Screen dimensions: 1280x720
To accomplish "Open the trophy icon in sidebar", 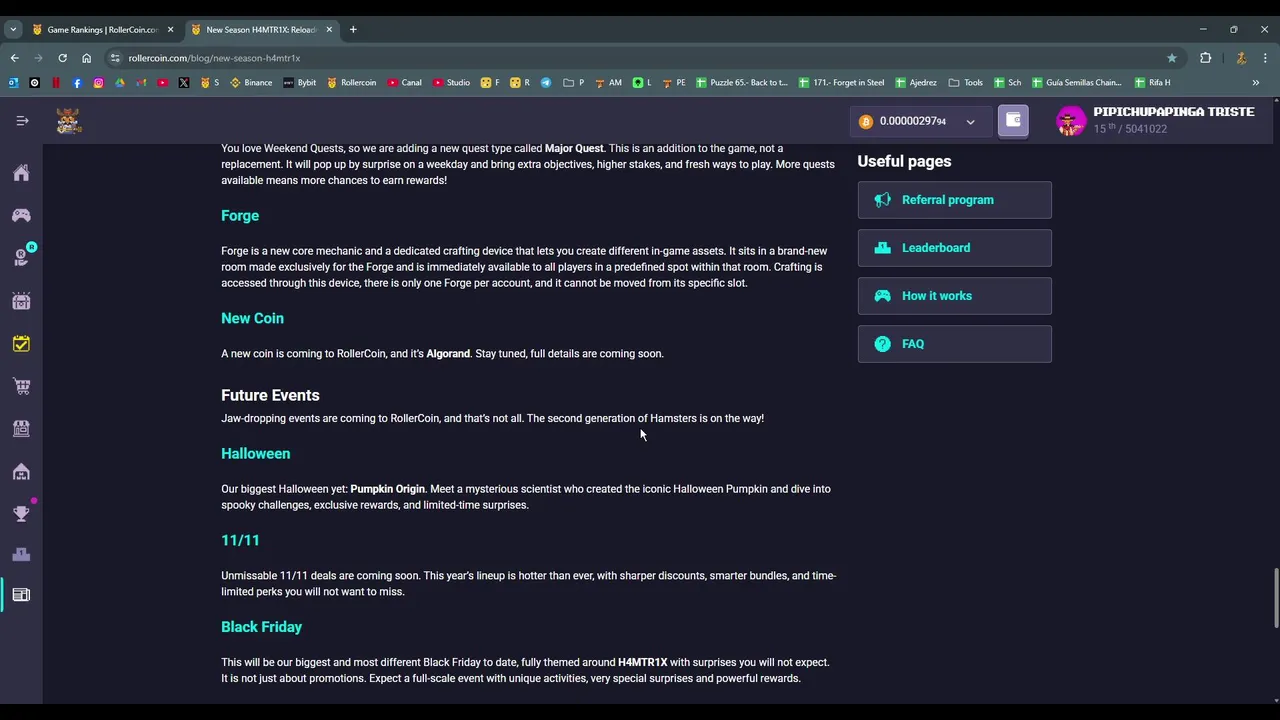I will 21,514.
